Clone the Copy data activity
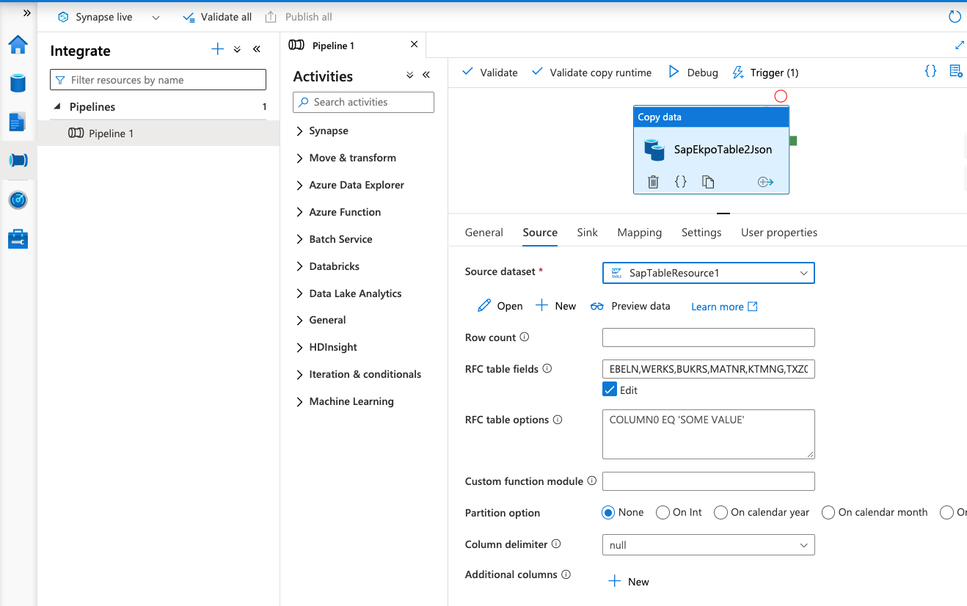This screenshot has width=967, height=606. click(x=708, y=182)
